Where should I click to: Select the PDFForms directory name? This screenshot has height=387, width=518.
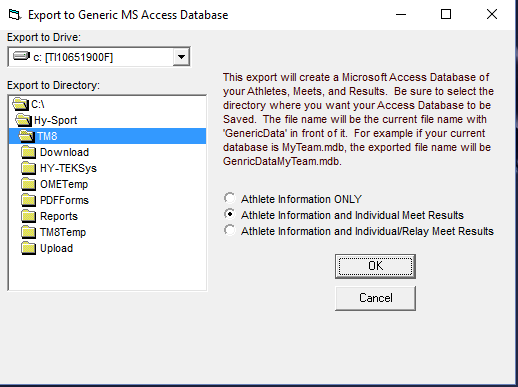coord(64,200)
